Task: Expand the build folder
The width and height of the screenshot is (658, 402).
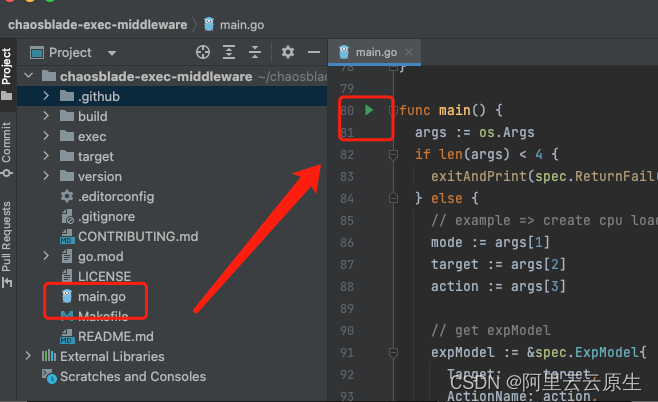Action: click(46, 116)
